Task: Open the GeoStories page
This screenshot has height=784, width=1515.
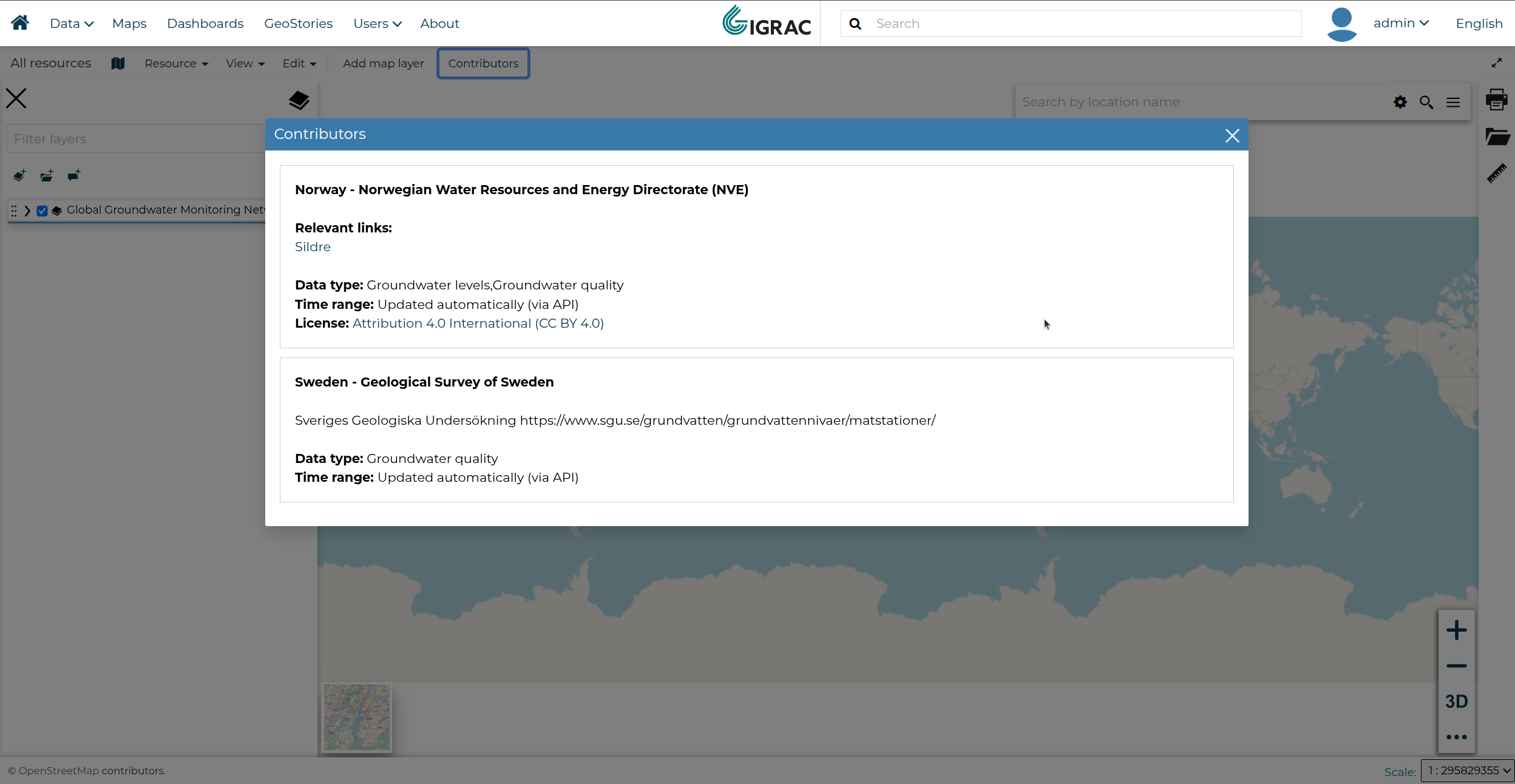Action: tap(298, 24)
